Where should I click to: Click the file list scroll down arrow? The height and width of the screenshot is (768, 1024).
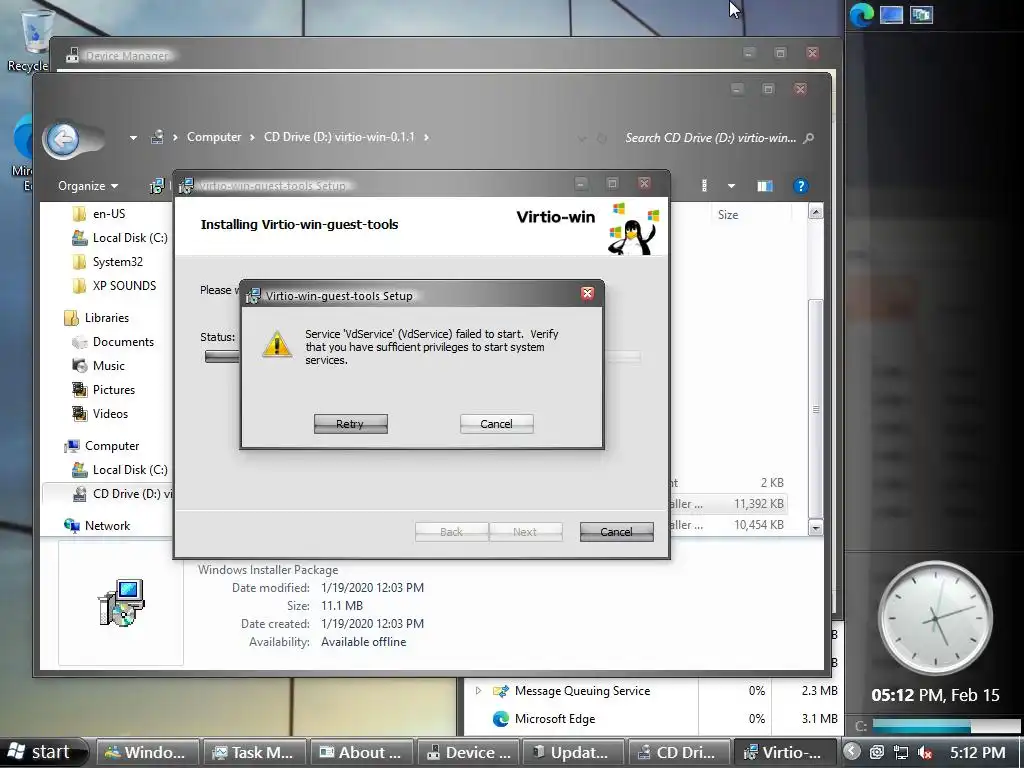[815, 528]
